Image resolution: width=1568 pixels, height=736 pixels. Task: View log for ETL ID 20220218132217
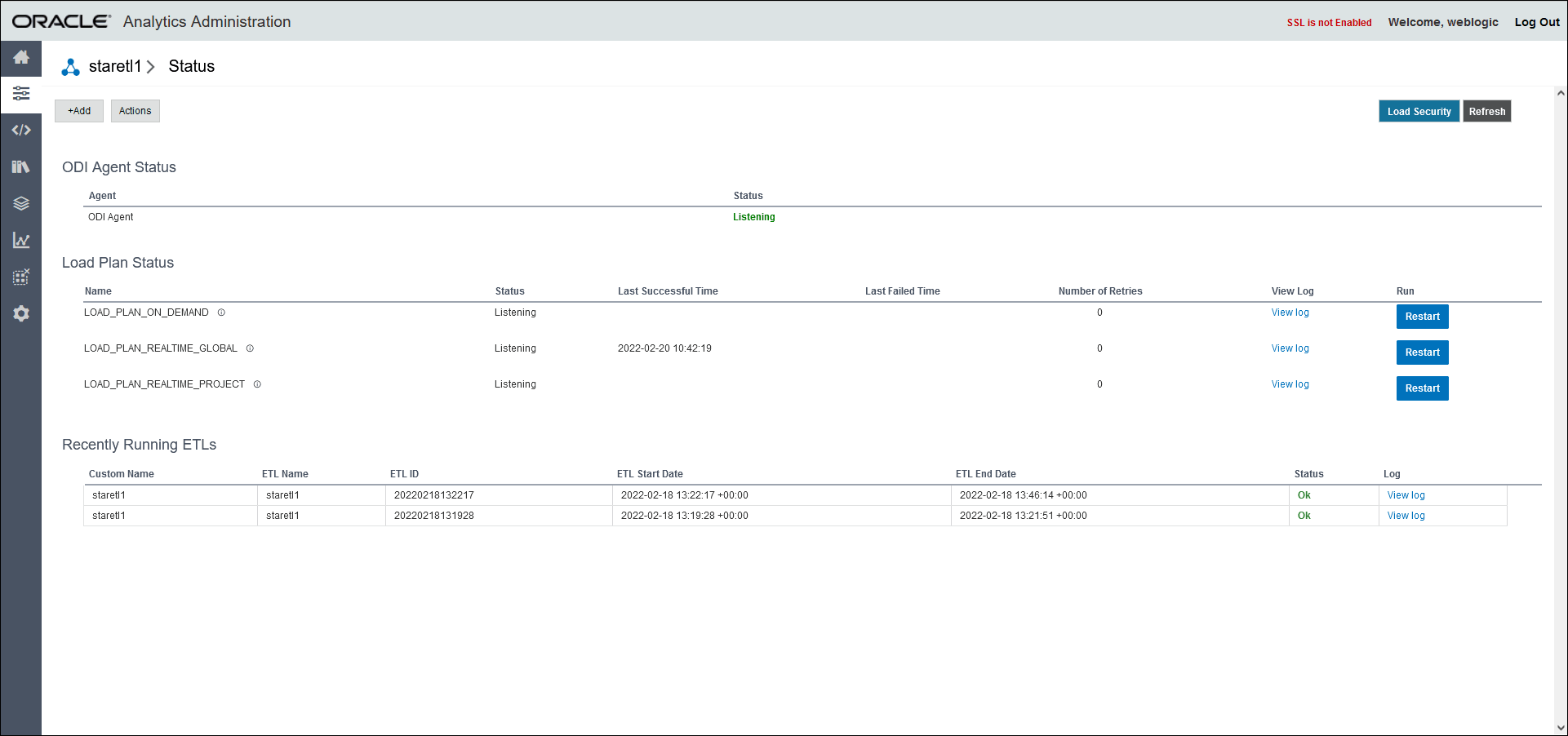tap(1406, 495)
